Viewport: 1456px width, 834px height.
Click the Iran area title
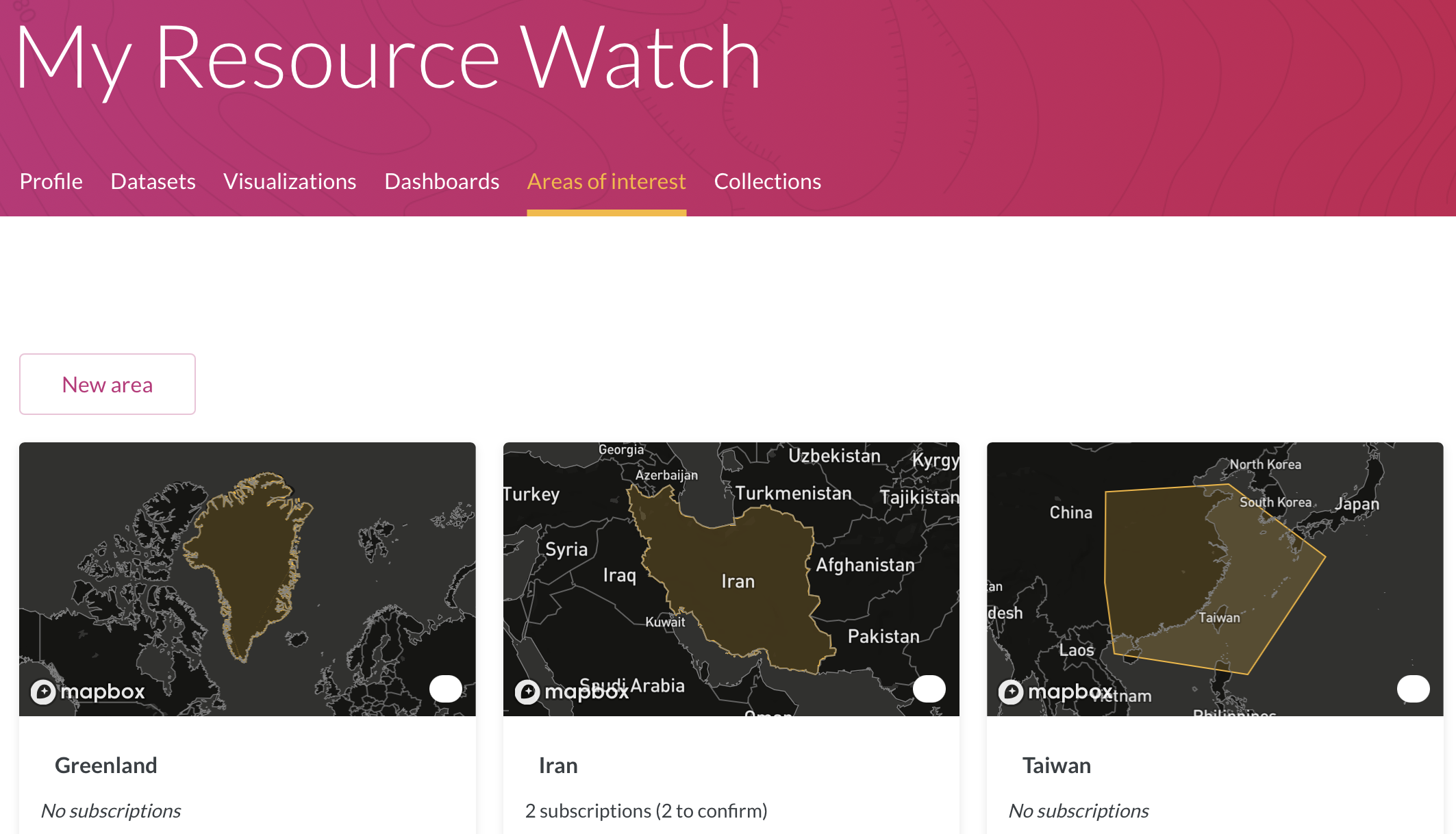(558, 765)
